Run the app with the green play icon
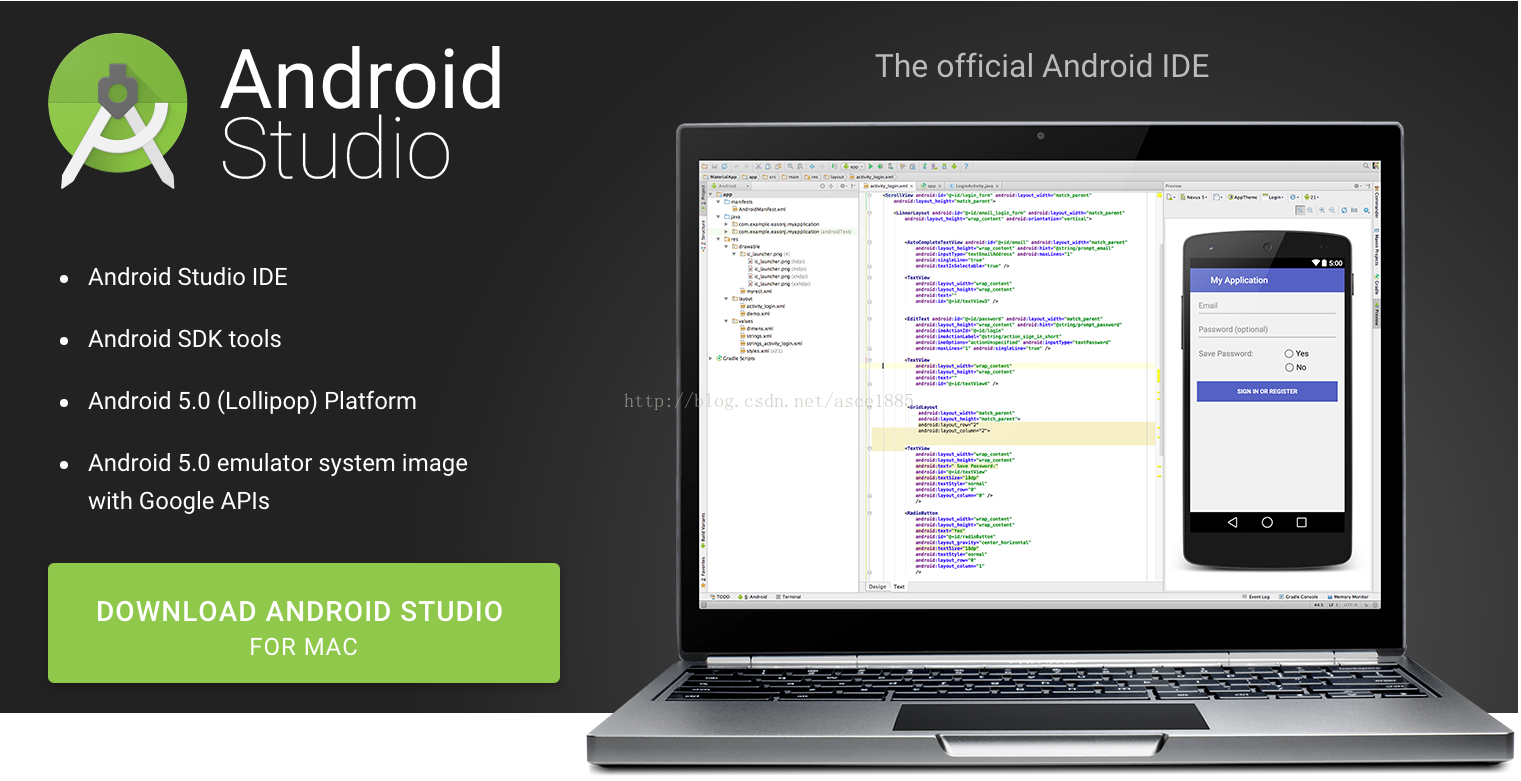 (871, 166)
